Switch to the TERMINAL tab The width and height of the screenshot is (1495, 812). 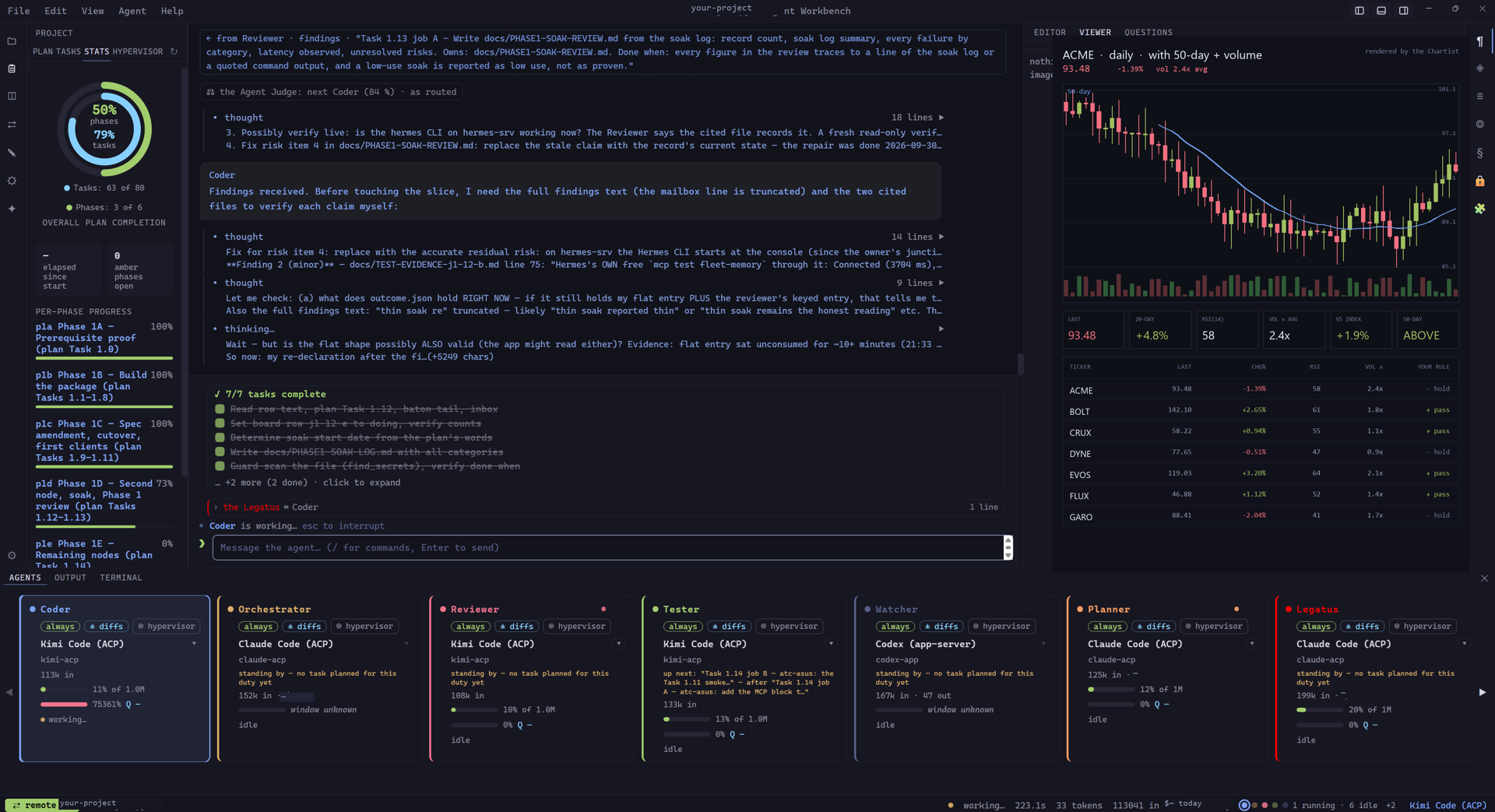pyautogui.click(x=121, y=578)
